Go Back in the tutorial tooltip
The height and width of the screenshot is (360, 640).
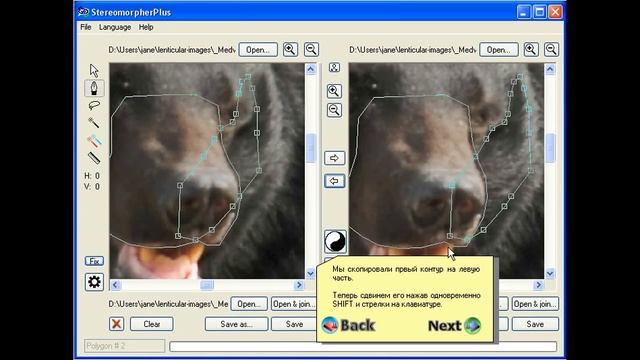pyautogui.click(x=348, y=325)
